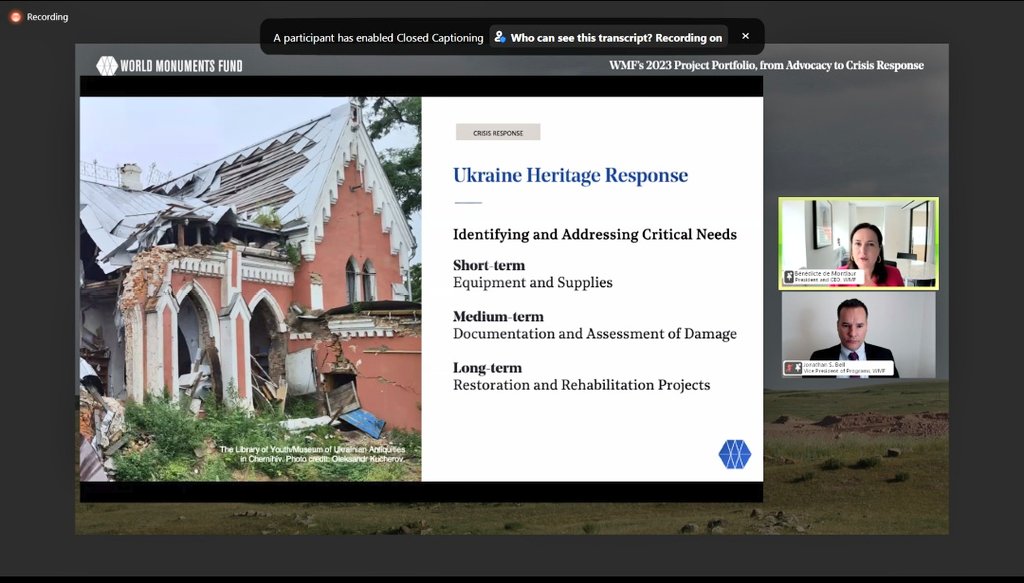Click 'Identifying and Addressing Critical Needs' text

595,234
